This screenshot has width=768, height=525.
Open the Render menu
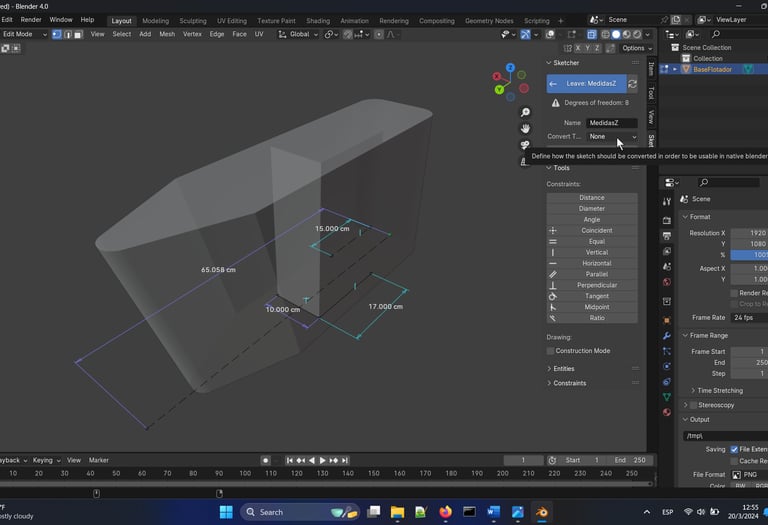pos(31,20)
